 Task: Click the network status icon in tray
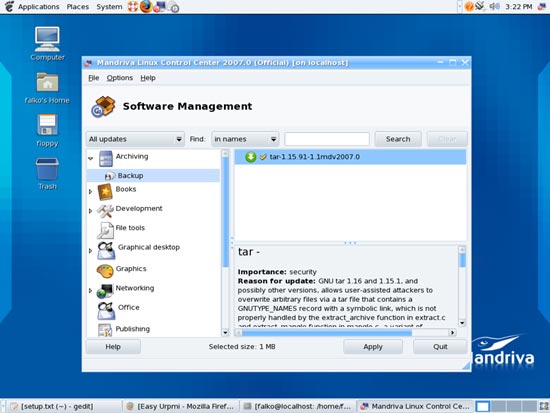pos(480,6)
